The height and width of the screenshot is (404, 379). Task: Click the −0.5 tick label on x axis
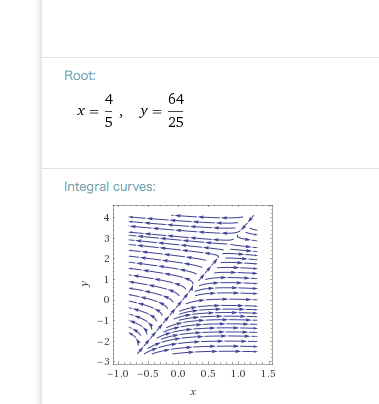tap(148, 374)
